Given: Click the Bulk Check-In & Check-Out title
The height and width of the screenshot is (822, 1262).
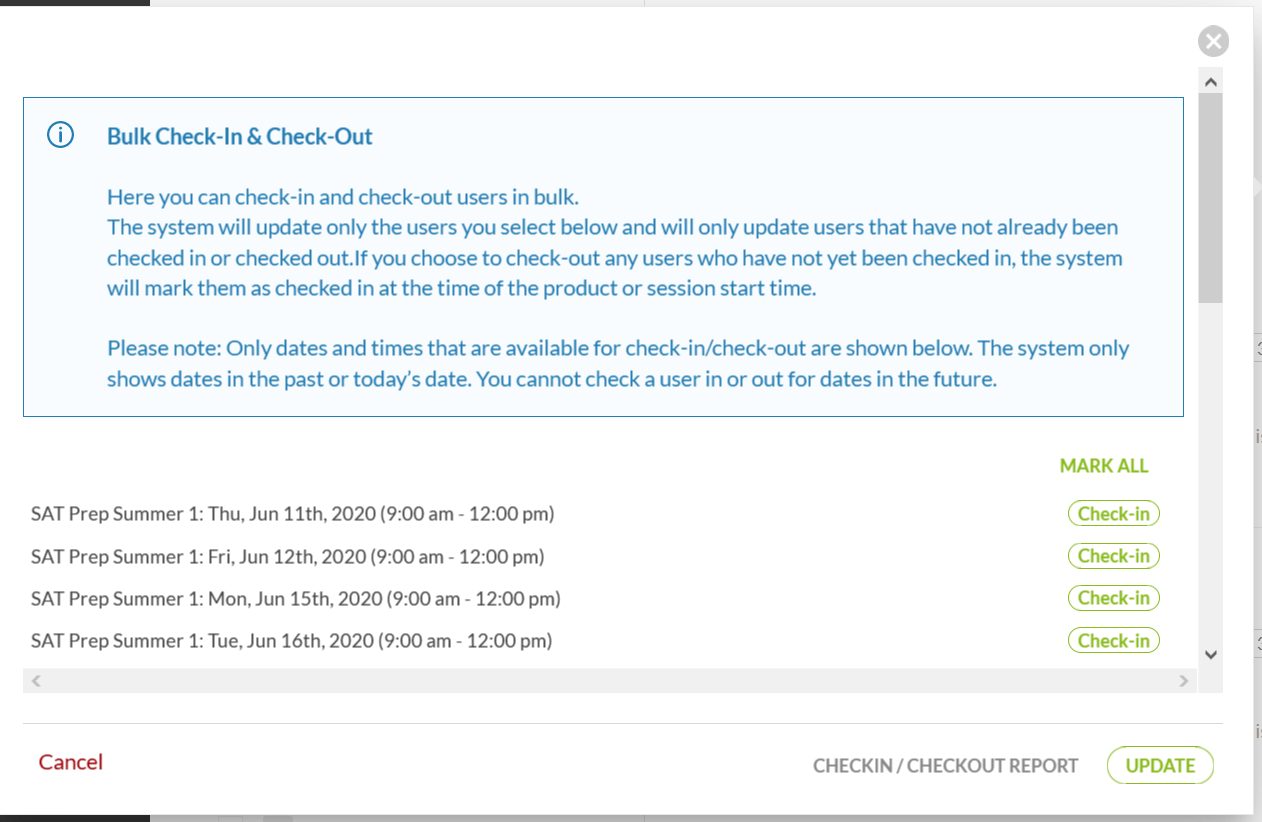Looking at the screenshot, I should [x=239, y=136].
